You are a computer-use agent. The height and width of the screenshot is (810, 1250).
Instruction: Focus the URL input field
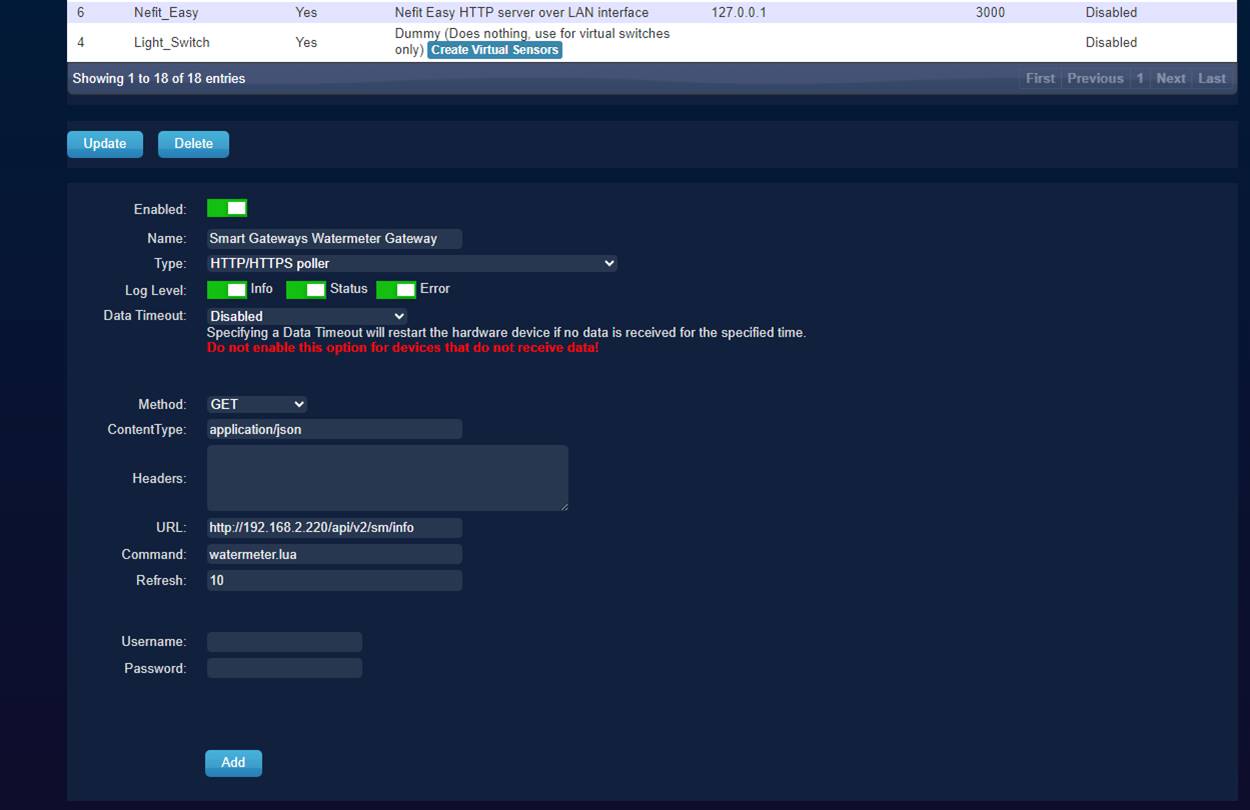pos(334,528)
